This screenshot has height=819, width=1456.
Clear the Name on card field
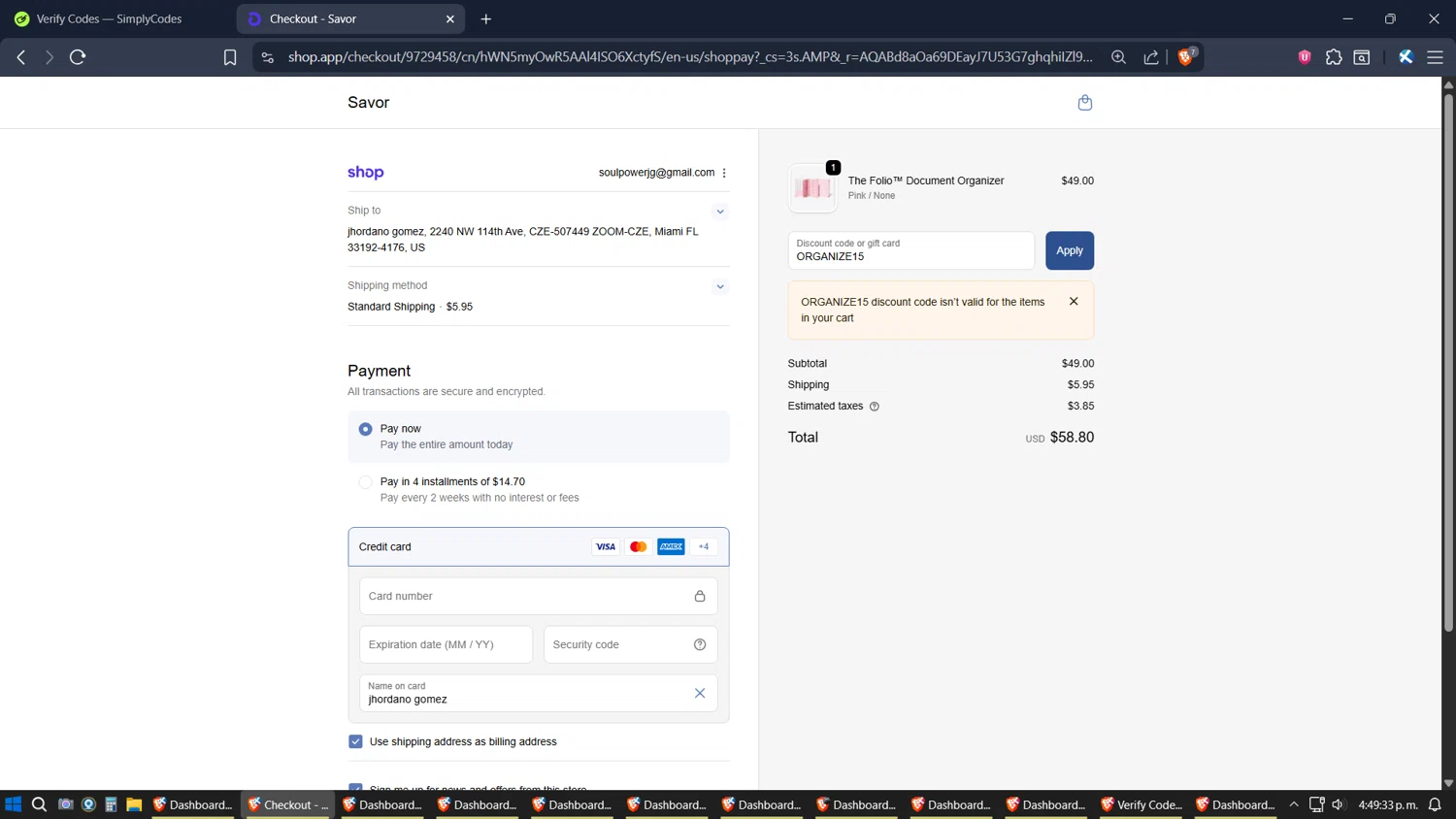700,693
